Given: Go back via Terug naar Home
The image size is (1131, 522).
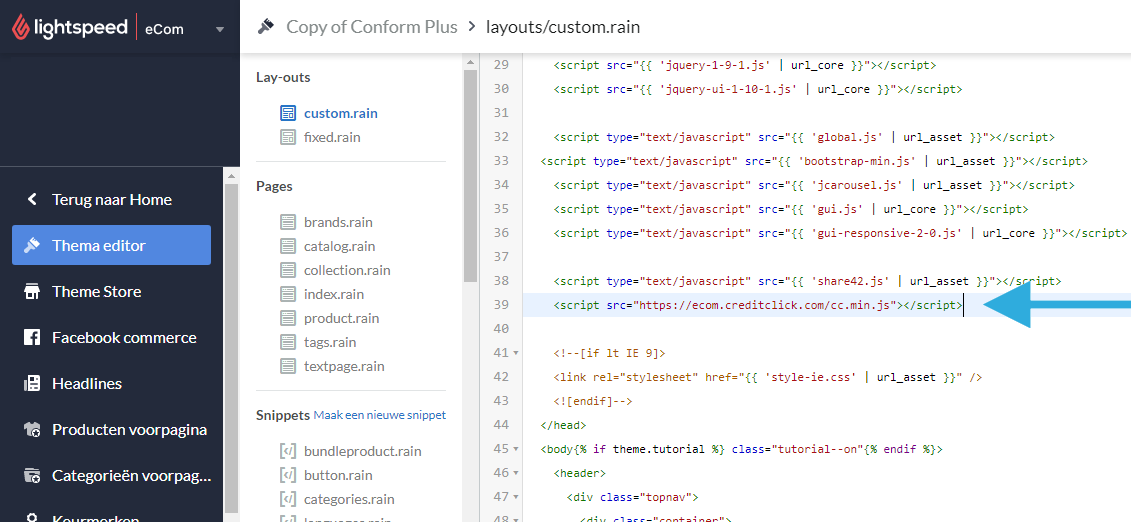Looking at the screenshot, I should [111, 199].
